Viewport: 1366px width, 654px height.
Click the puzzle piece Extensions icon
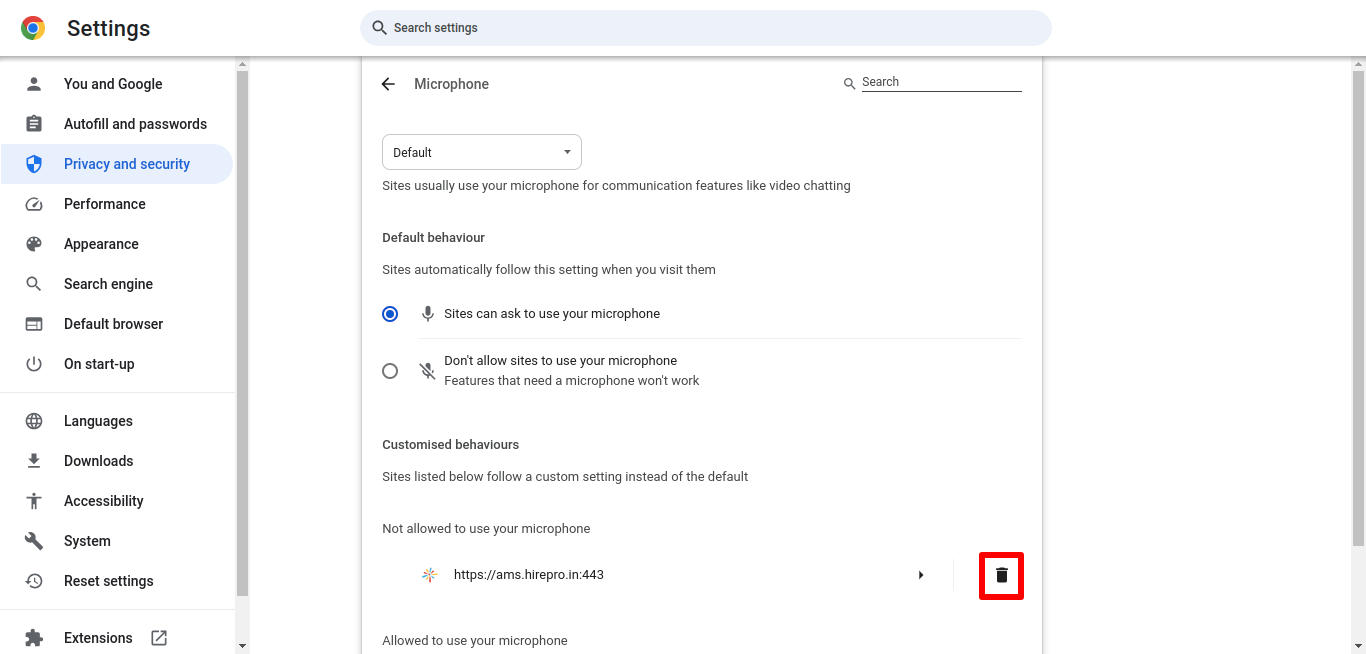point(34,638)
